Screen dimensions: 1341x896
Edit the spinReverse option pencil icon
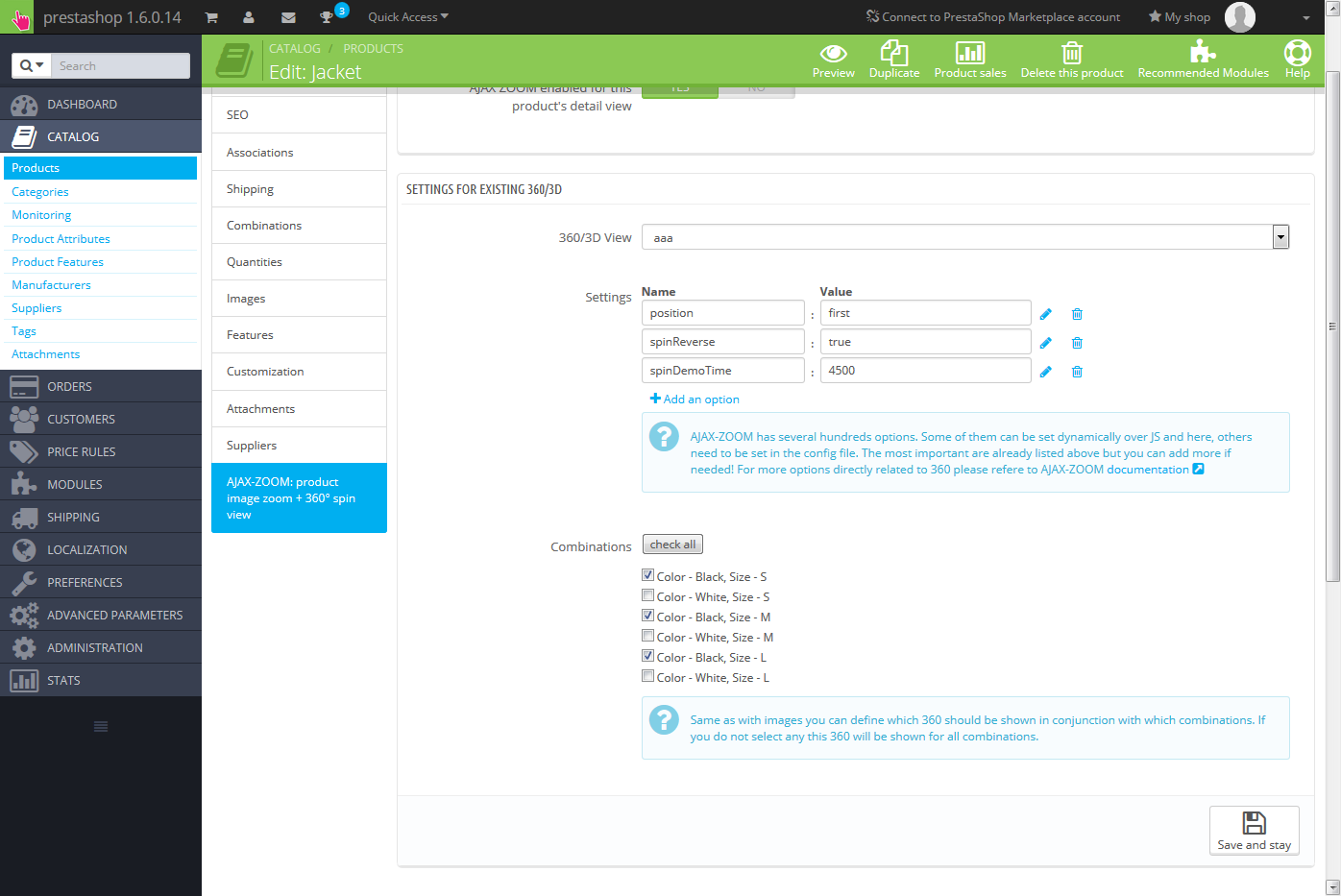point(1045,343)
